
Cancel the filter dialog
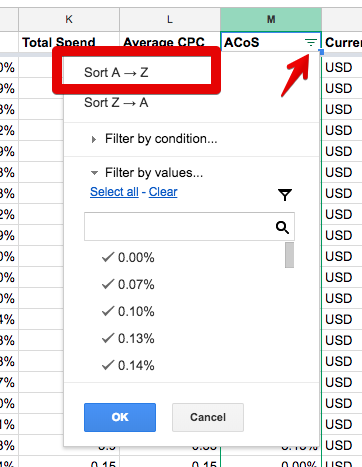tap(208, 417)
